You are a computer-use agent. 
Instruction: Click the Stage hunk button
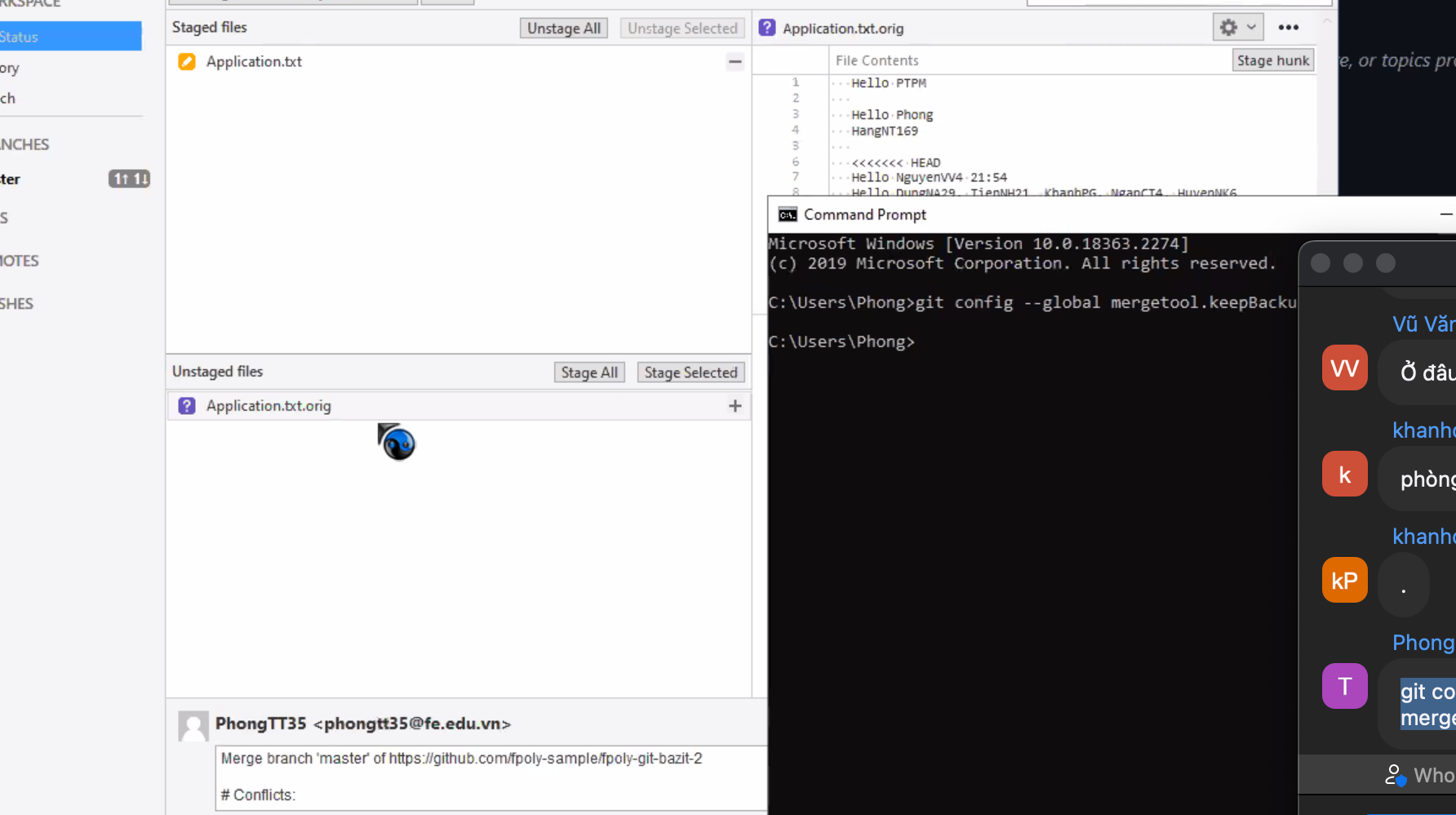(x=1272, y=60)
